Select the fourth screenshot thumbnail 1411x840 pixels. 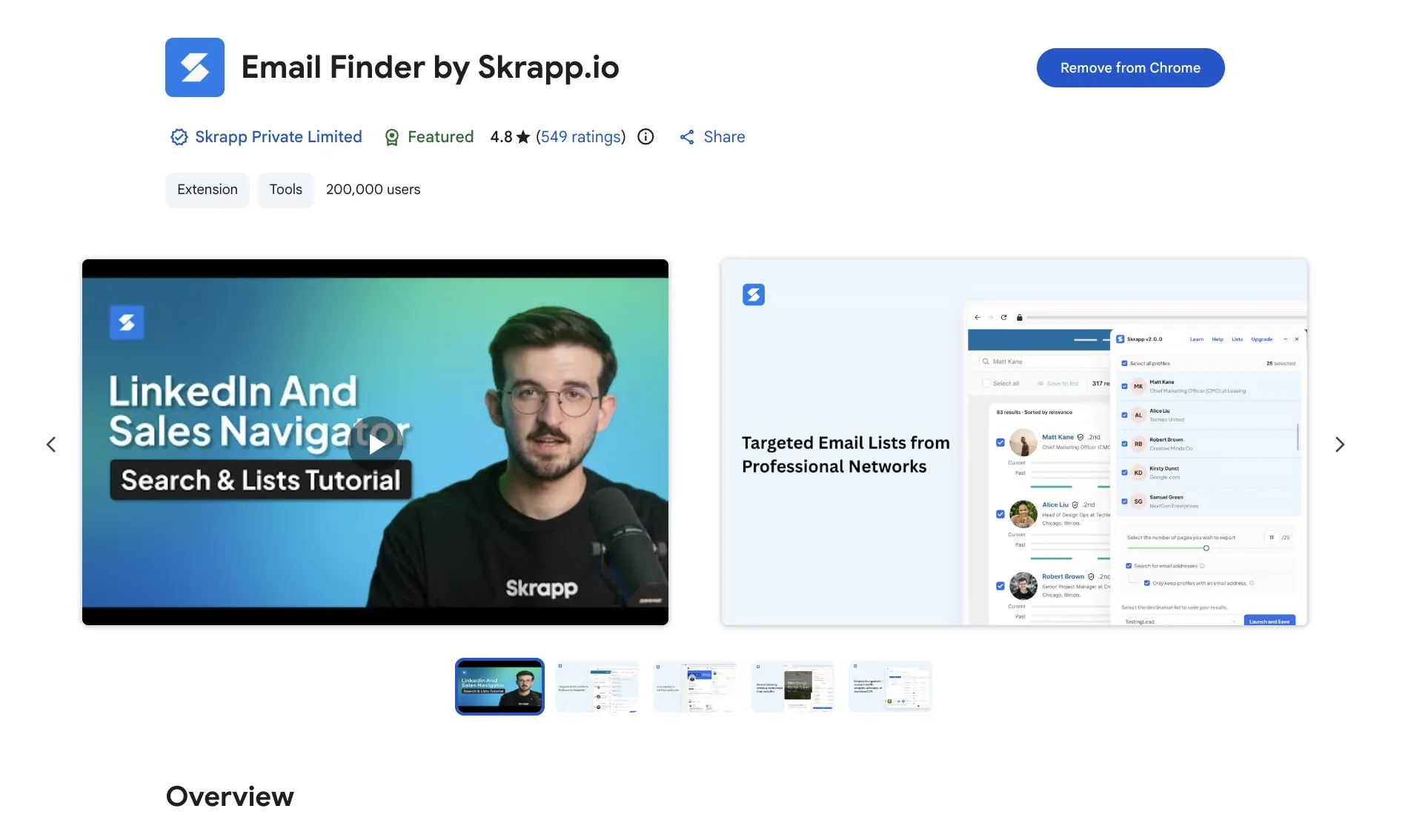[x=792, y=687]
